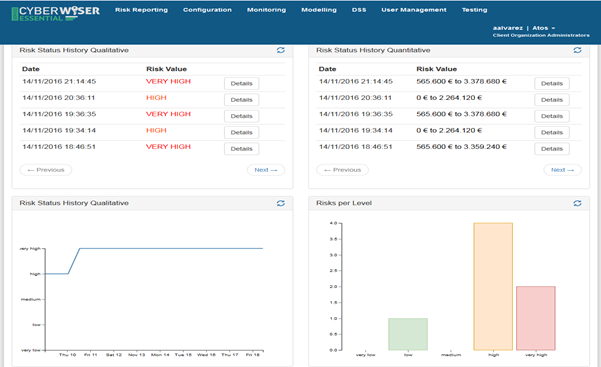Go to Next page in quantitative table

(562, 170)
